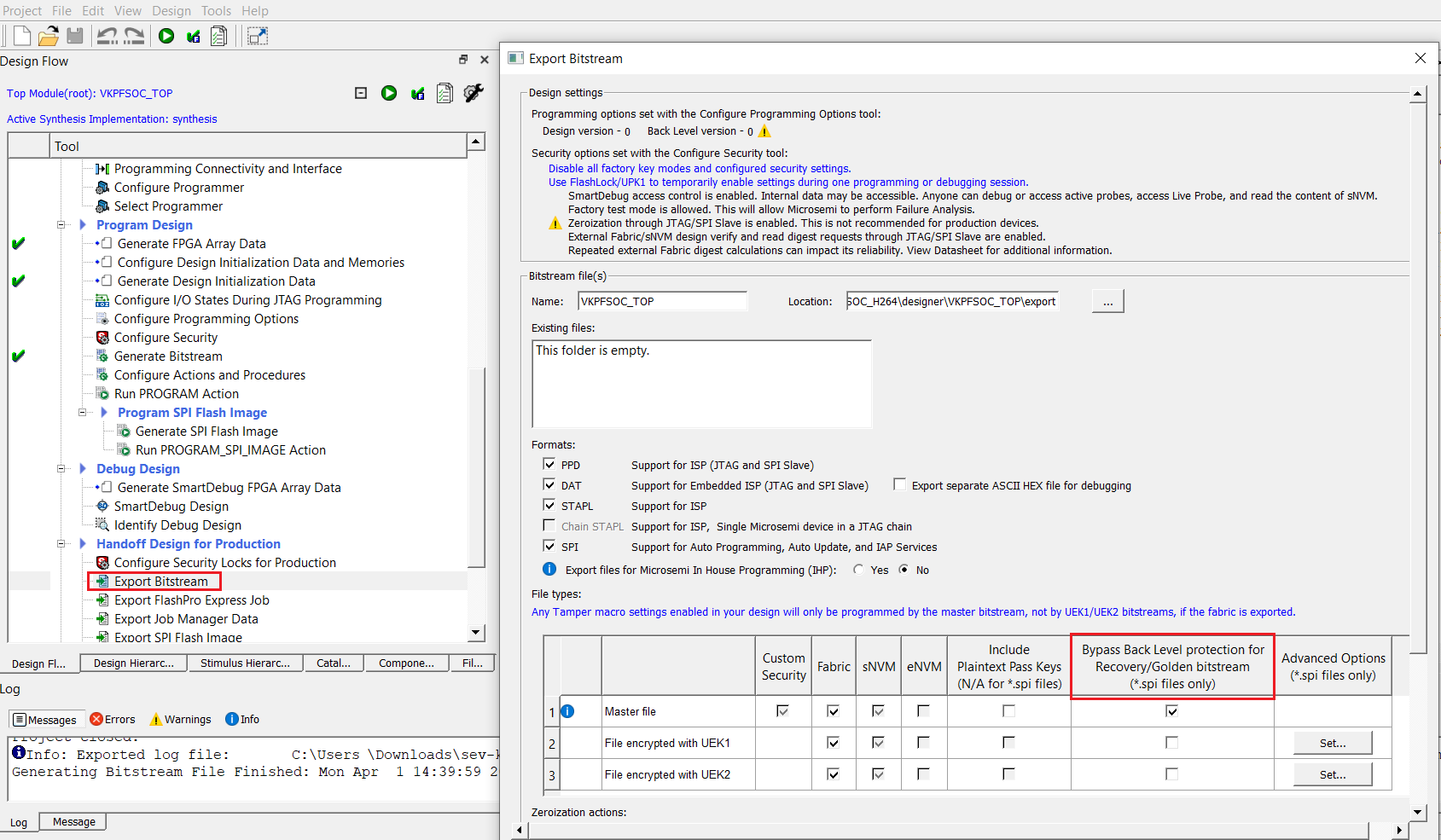Enable the Chain STAPL checkbox

[549, 525]
